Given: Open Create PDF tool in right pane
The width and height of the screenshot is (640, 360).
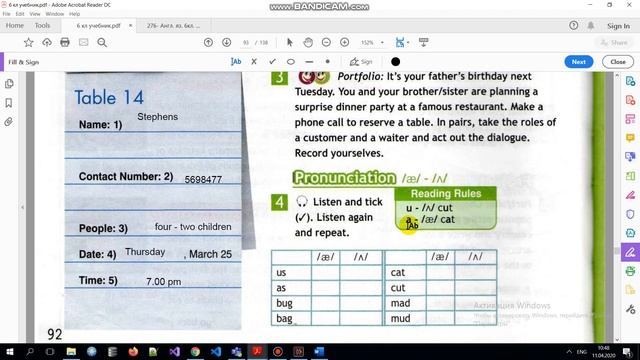Looking at the screenshot, I should pos(630,100).
